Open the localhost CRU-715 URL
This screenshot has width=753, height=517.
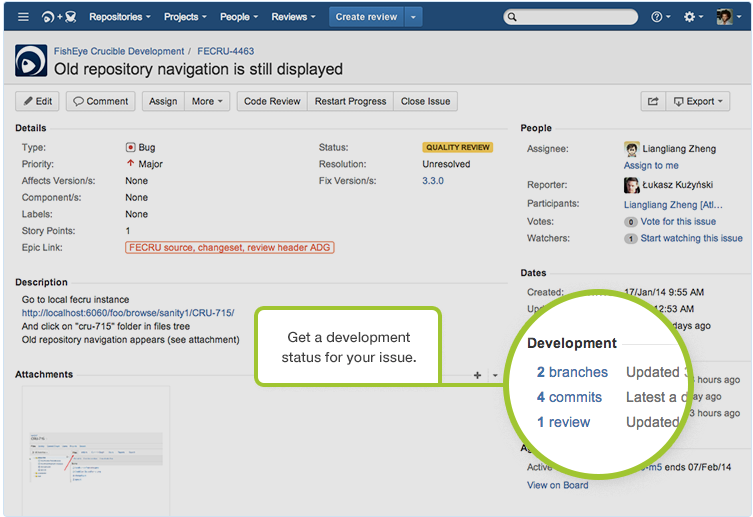[x=128, y=313]
